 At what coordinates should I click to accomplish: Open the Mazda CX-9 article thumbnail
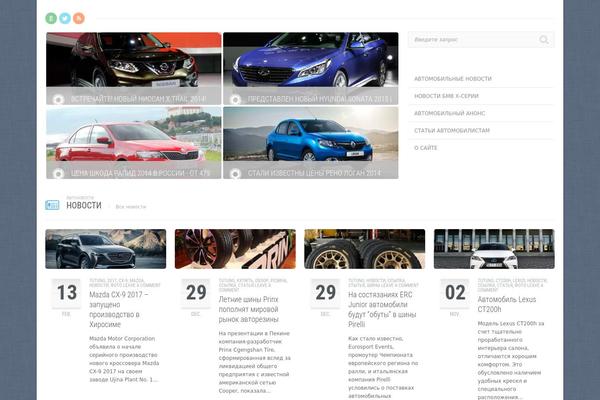[x=106, y=249]
